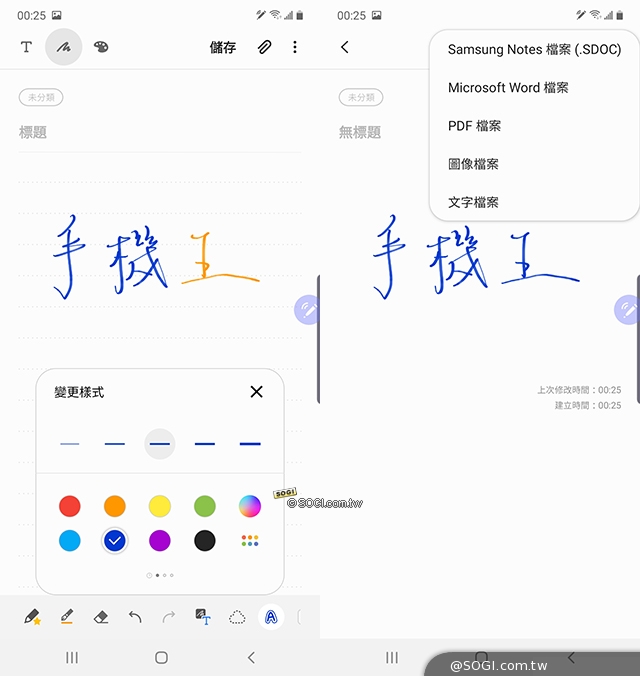Choose the lasso selection tool
The width and height of the screenshot is (640, 676).
click(x=237, y=617)
